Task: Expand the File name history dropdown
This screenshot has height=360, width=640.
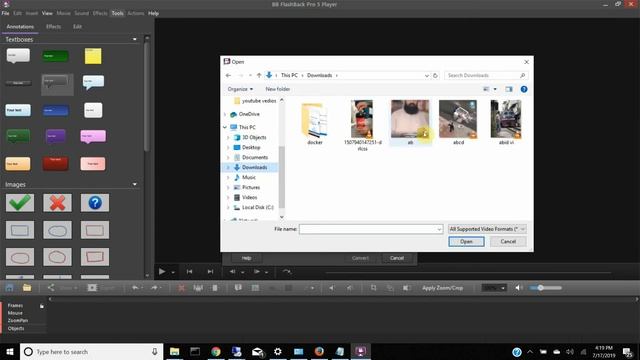Action: coord(439,229)
